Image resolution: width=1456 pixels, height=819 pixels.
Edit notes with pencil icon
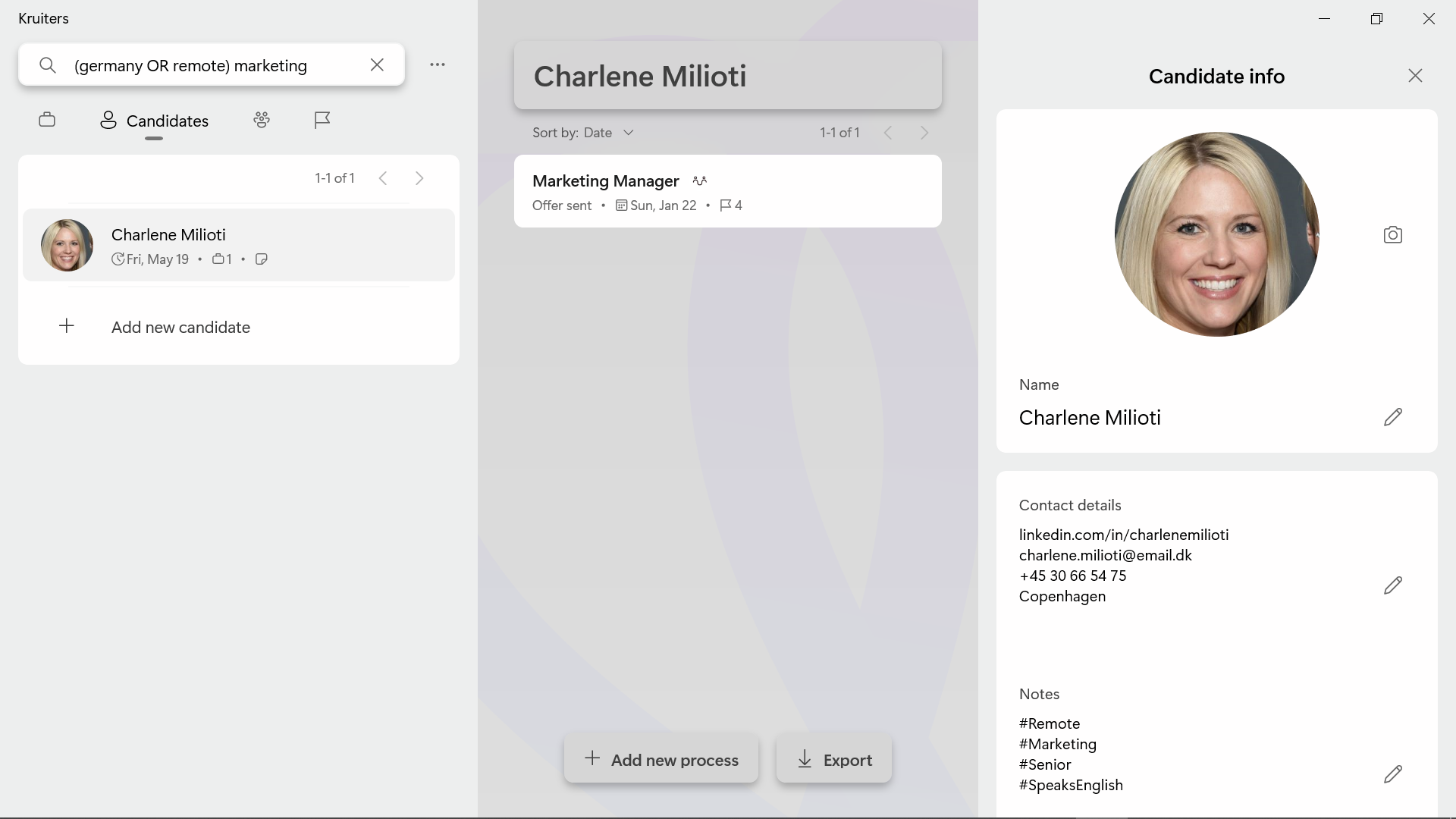[1393, 774]
